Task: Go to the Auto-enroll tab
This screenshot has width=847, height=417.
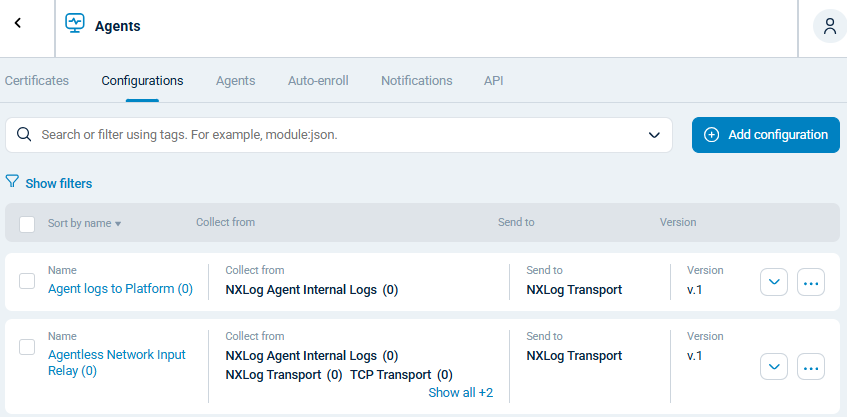Action: (318, 80)
